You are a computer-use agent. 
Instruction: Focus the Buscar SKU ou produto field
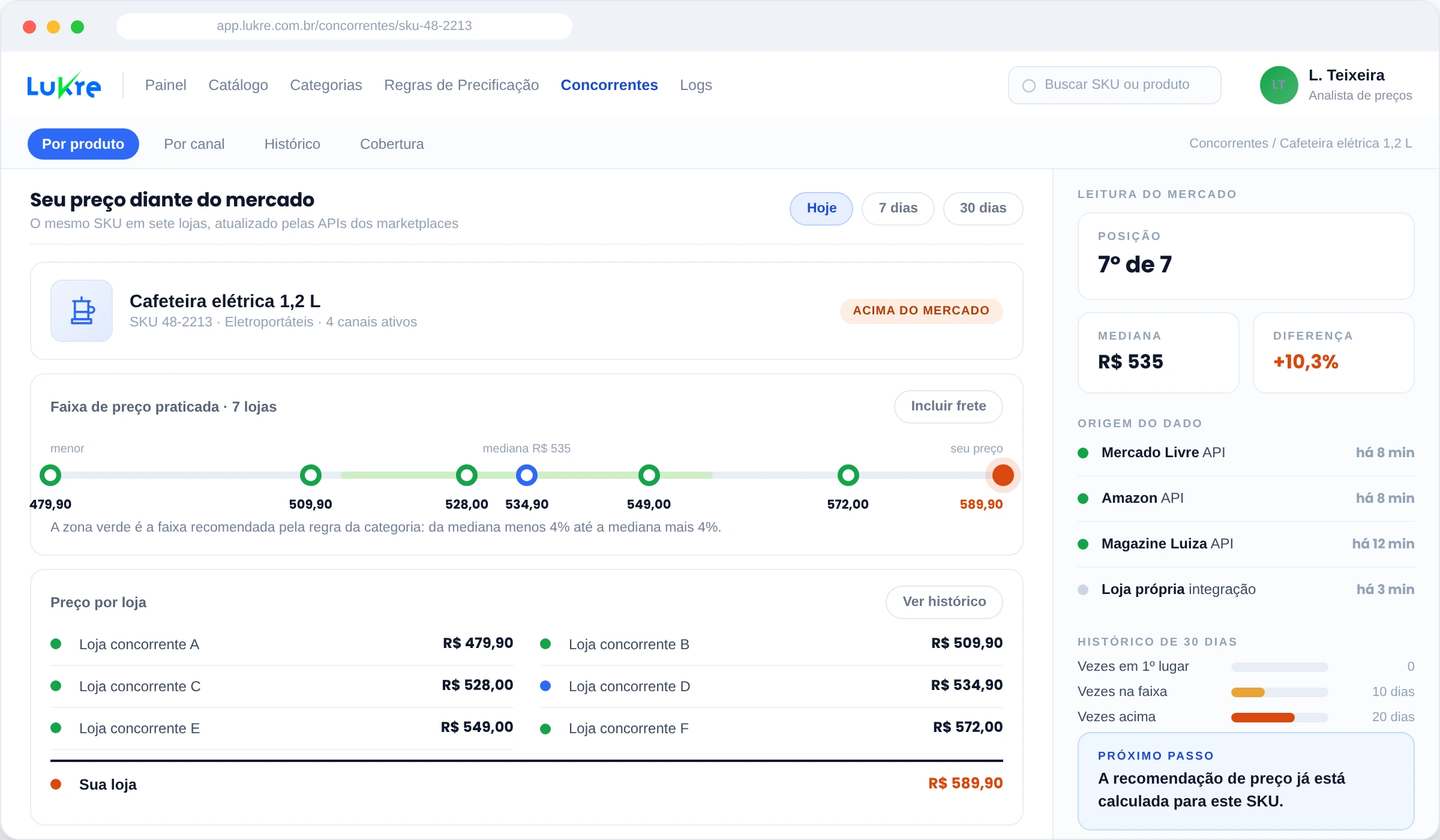pos(1114,85)
